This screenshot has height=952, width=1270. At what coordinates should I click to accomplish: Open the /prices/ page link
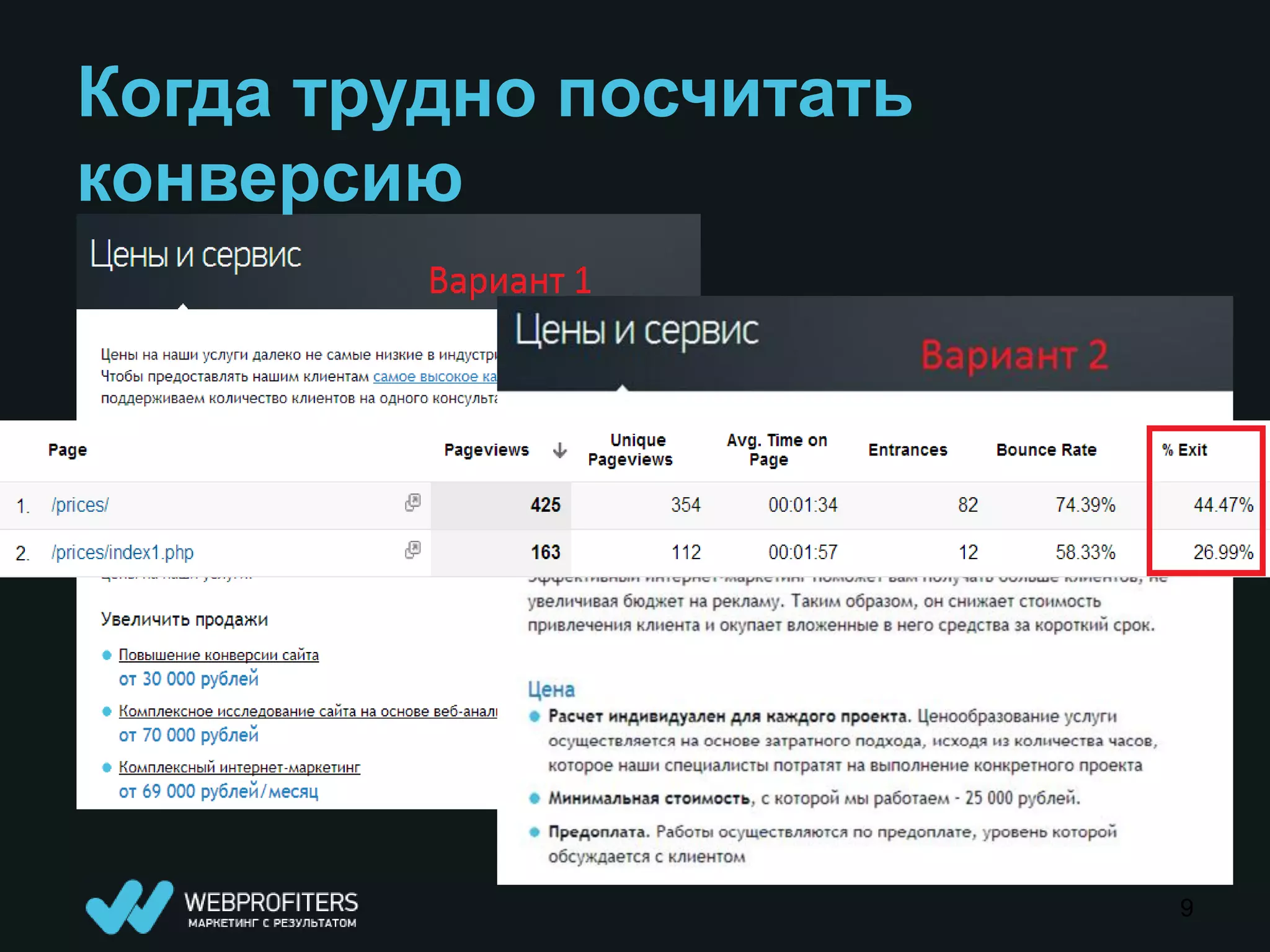pyautogui.click(x=80, y=505)
